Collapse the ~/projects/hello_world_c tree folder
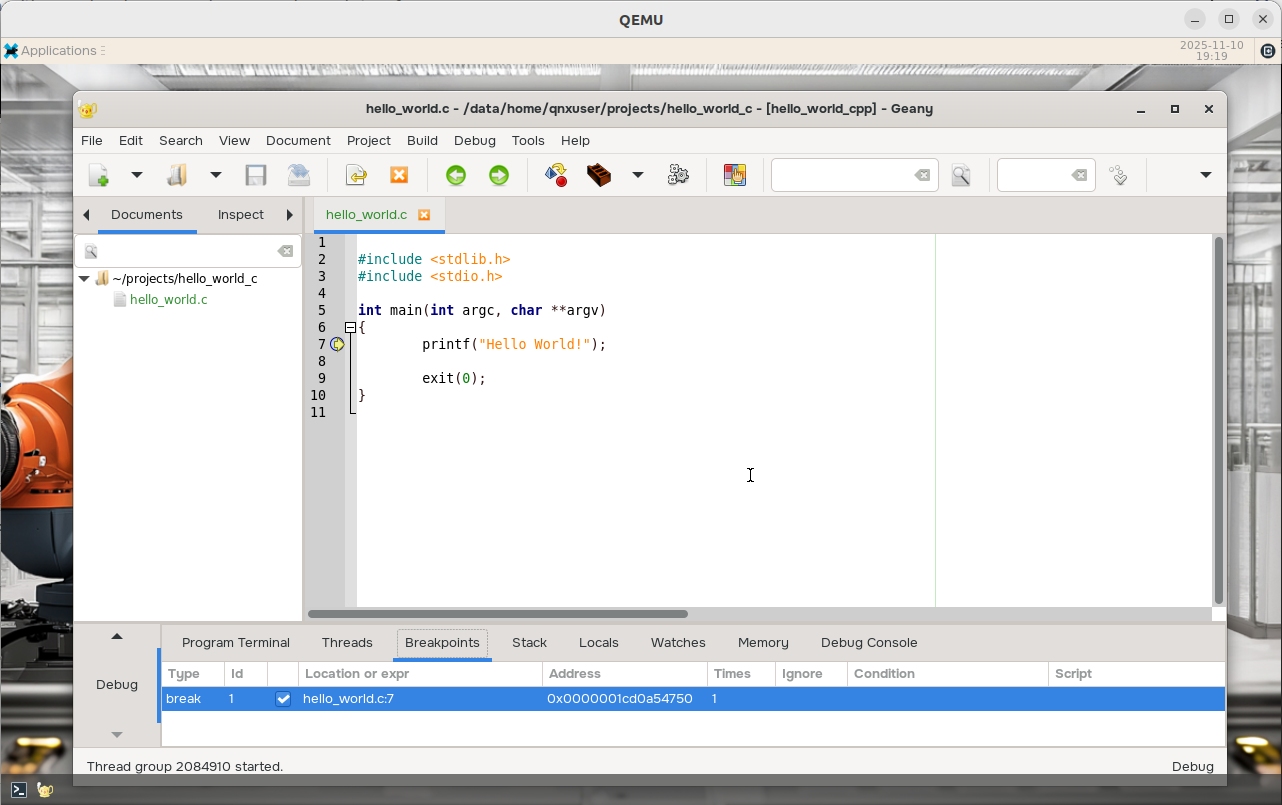Screen dimensions: 1282x805 pyautogui.click(x=84, y=279)
